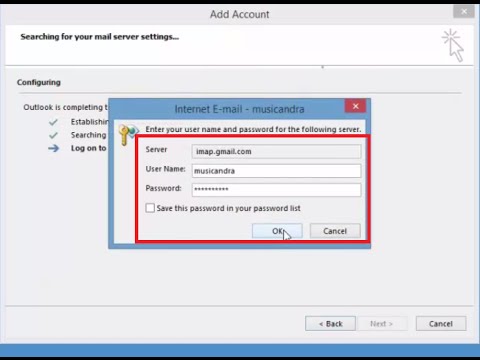Select the Server field showing imap.gmail.com
480x360 pixels.
pos(276,151)
